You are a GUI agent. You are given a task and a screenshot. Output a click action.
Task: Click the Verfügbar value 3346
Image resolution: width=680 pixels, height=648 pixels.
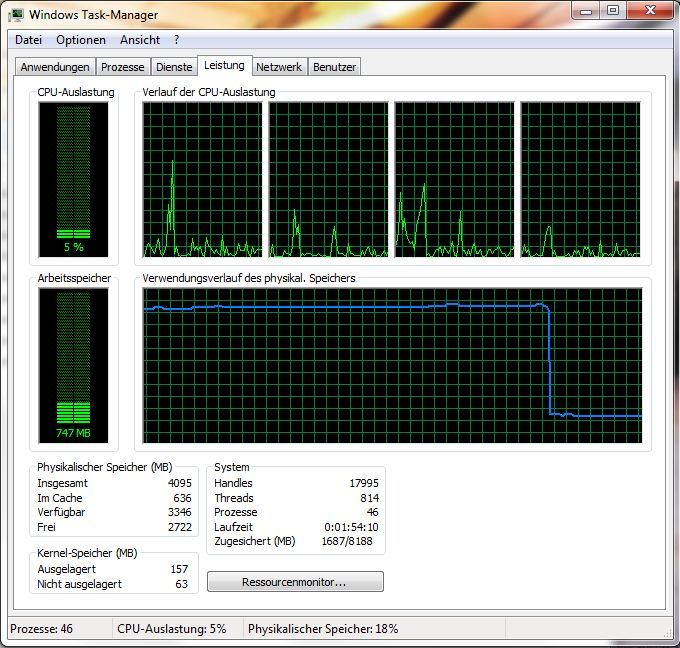(180, 512)
